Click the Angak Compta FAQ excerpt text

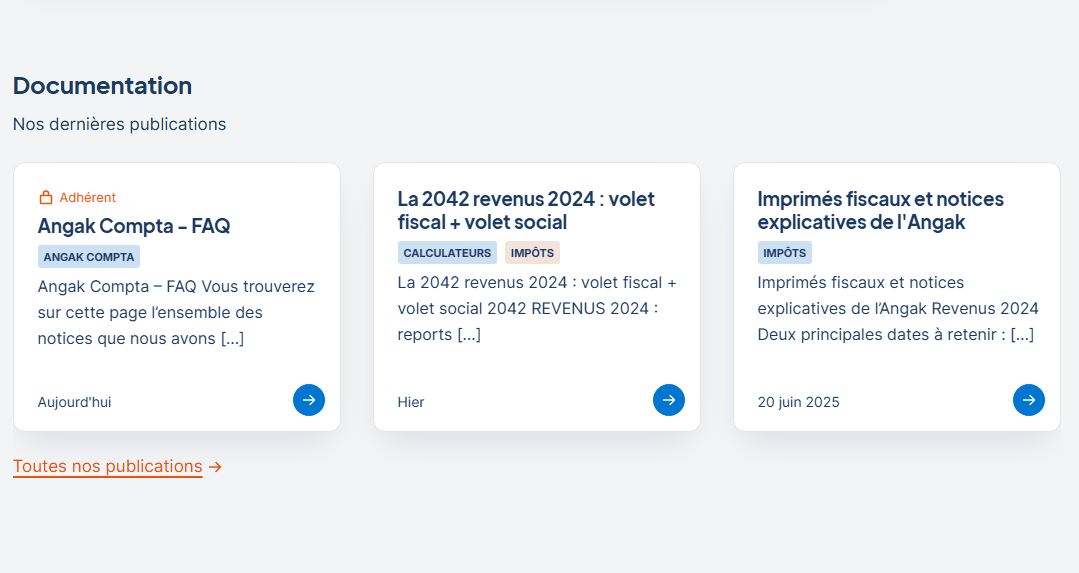pyautogui.click(x=176, y=312)
